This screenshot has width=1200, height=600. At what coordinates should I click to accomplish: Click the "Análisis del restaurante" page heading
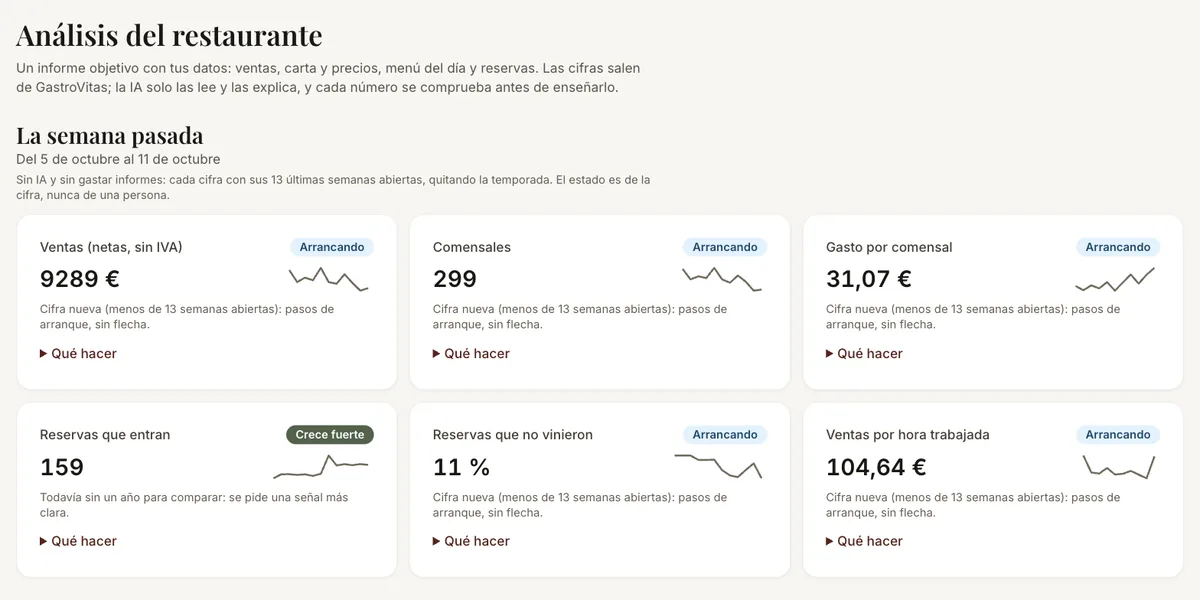tap(169, 35)
